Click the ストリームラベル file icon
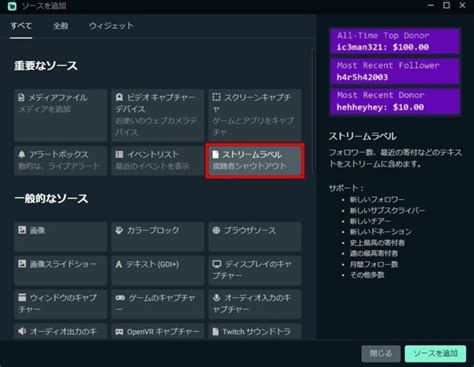Viewport: 474px width, 367px height. click(216, 154)
